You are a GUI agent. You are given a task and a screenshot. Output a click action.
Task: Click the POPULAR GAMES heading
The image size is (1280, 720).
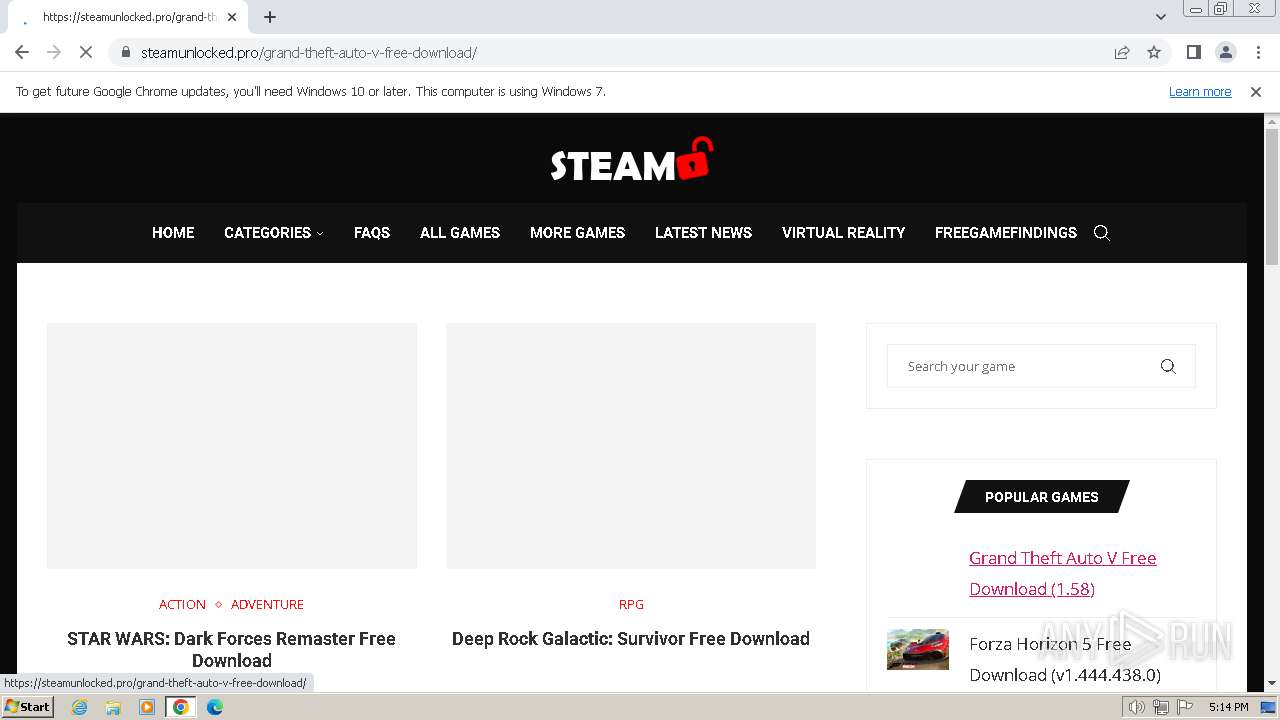pos(1042,497)
